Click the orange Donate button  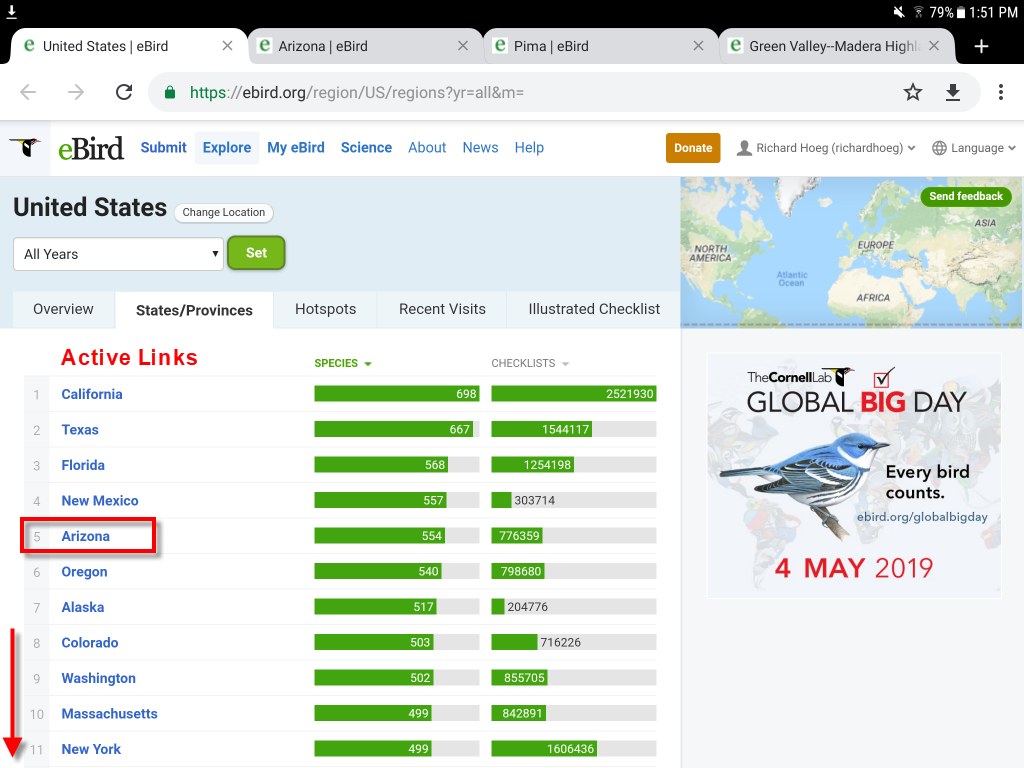coord(693,148)
